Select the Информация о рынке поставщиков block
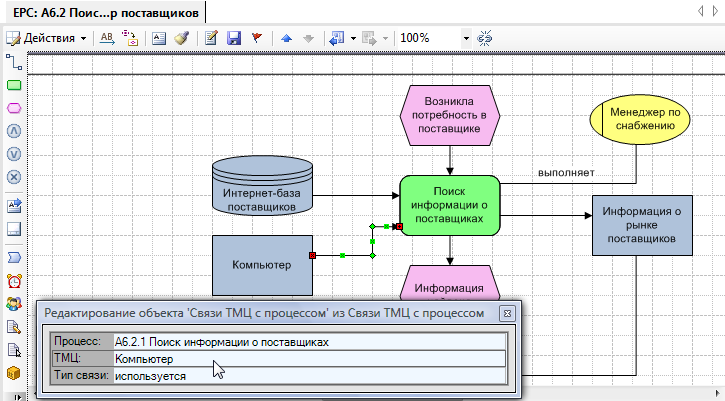725x401 pixels. click(x=642, y=225)
